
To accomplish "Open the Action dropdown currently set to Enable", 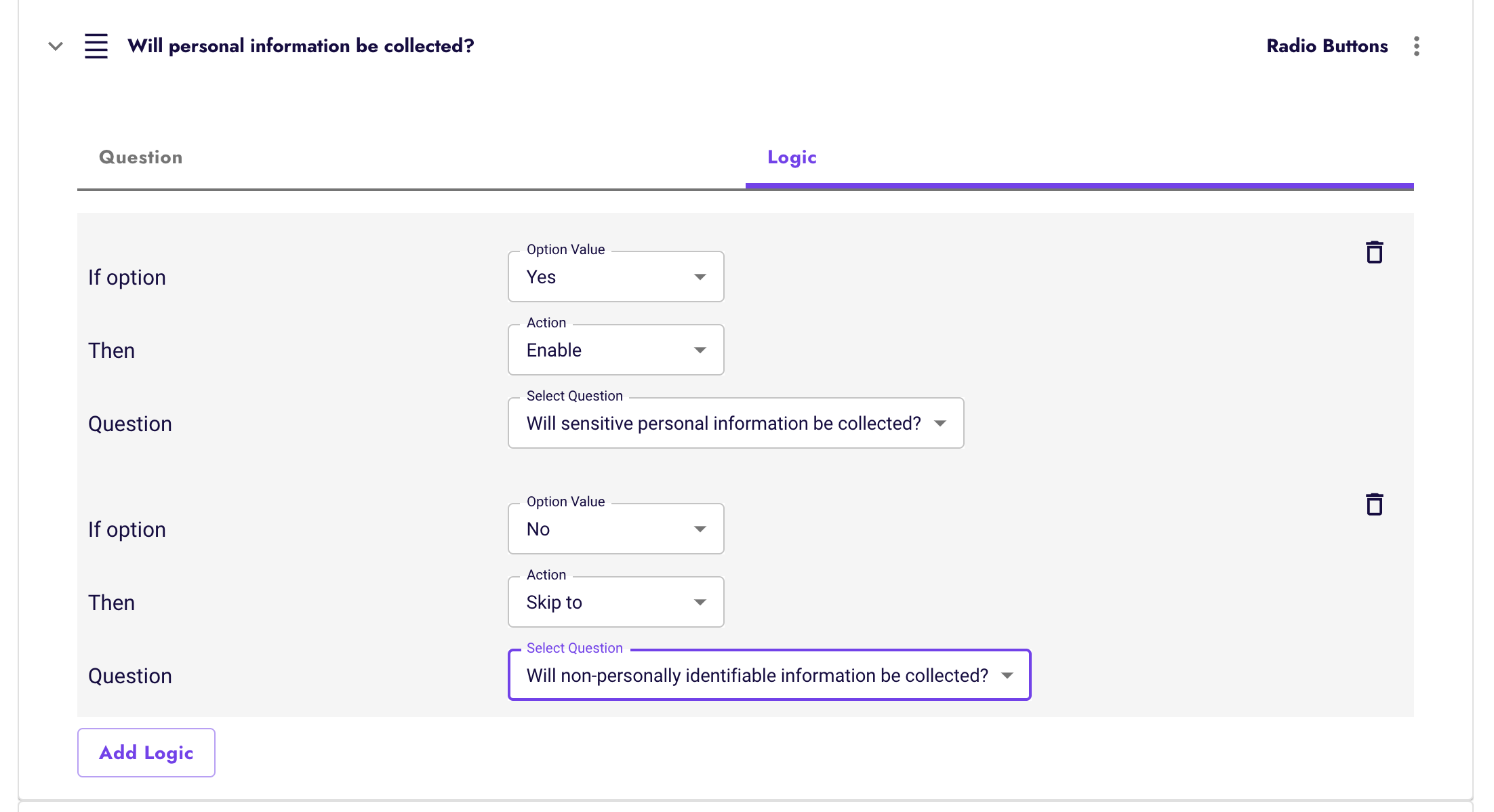I will (615, 350).
